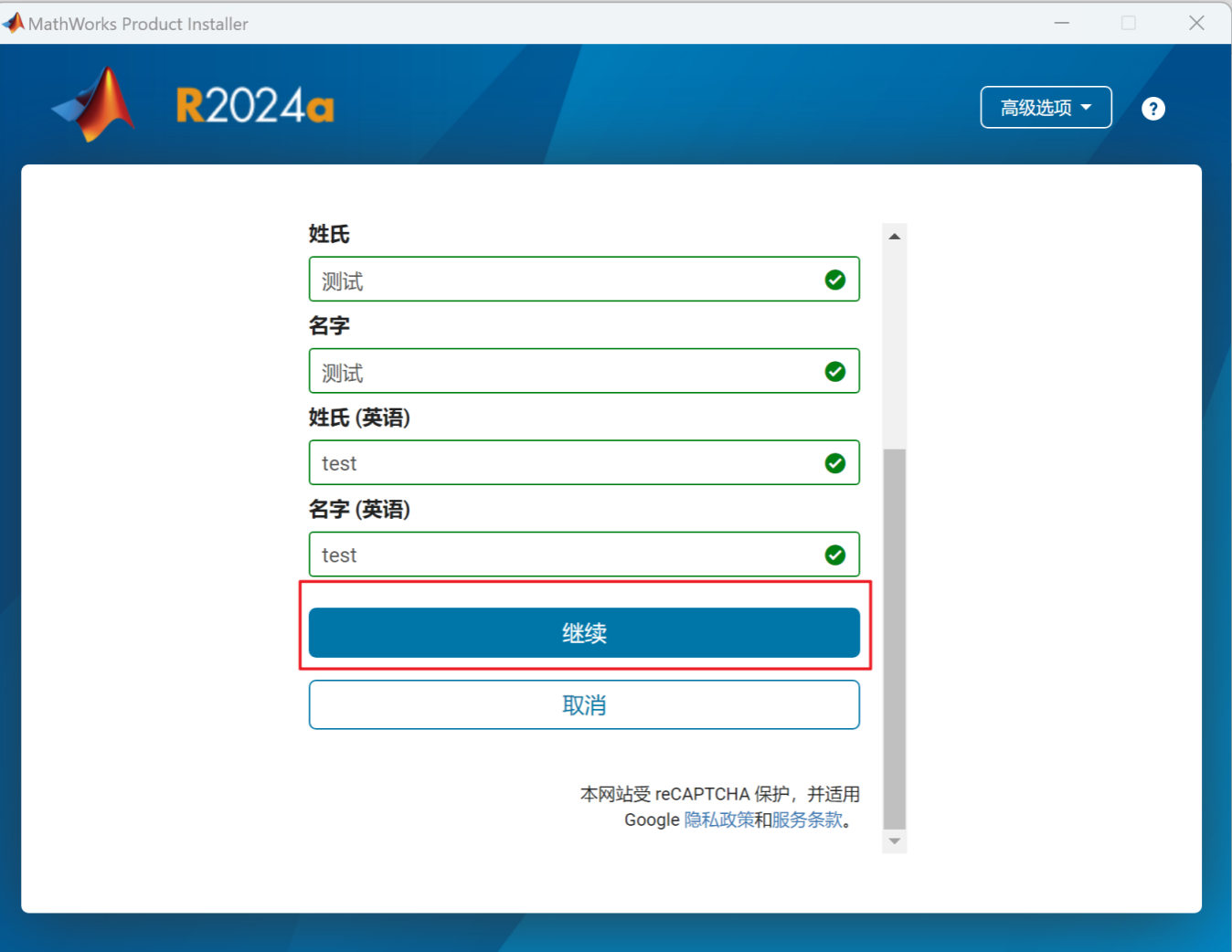Image resolution: width=1232 pixels, height=952 pixels.
Task: Click the green checkmark in 名字 (英语) field
Action: [834, 554]
